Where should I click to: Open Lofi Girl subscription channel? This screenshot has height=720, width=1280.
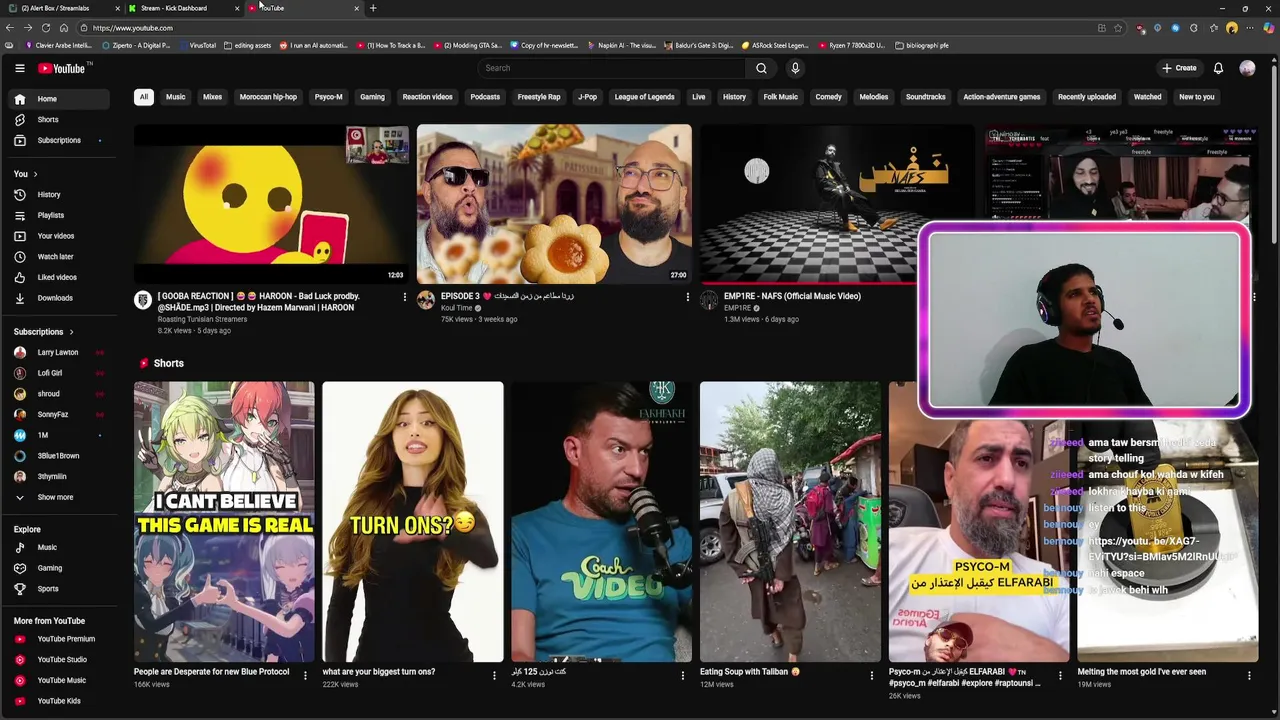click(60, 373)
